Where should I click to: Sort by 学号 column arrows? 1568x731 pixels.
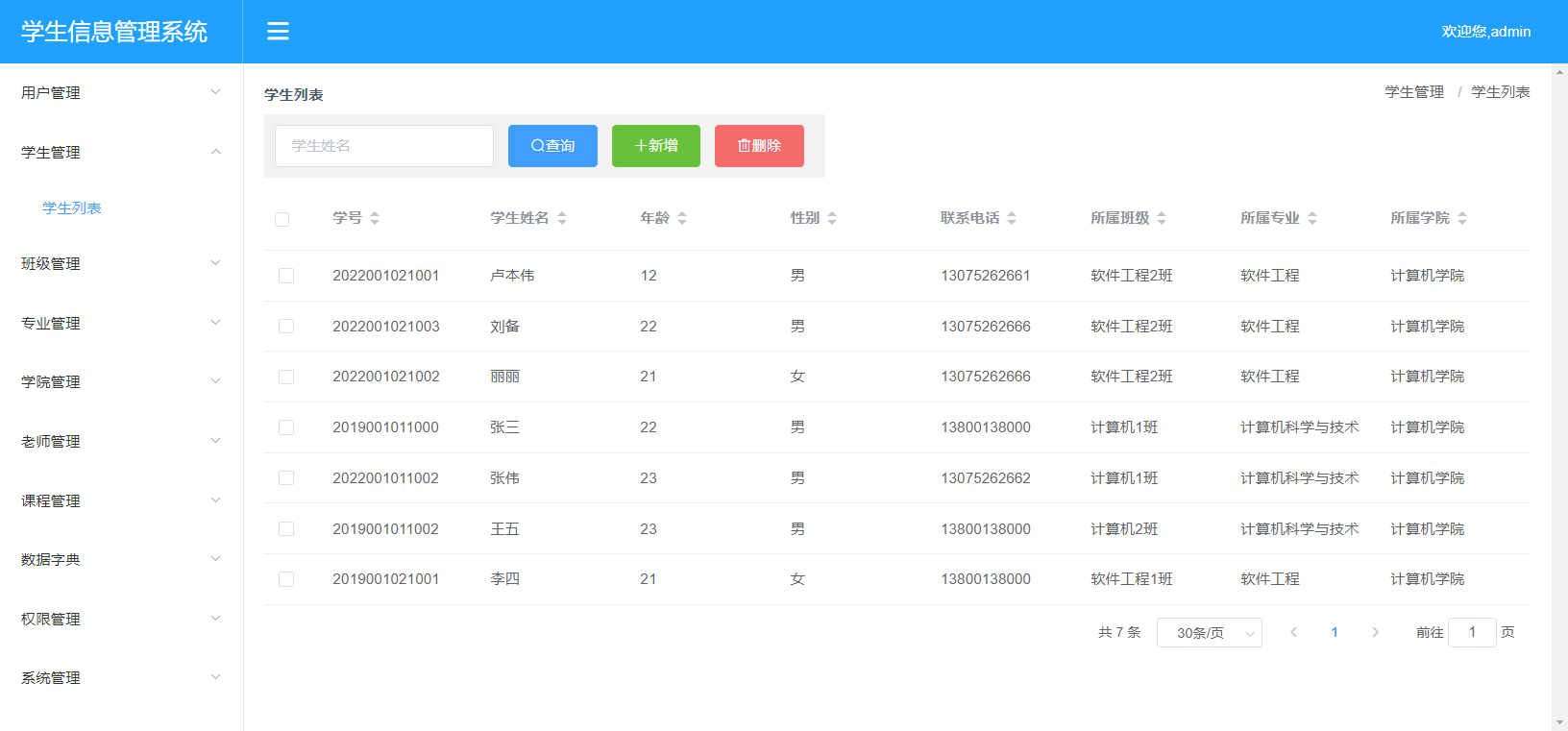click(375, 218)
